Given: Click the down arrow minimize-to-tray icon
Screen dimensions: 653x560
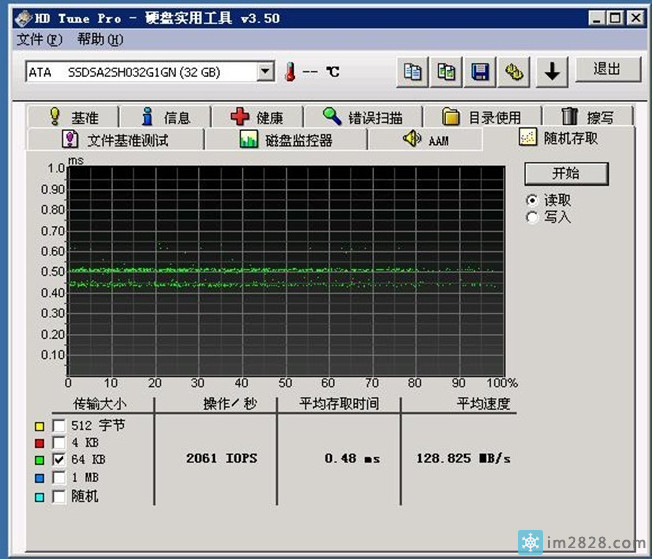Looking at the screenshot, I should (x=551, y=72).
